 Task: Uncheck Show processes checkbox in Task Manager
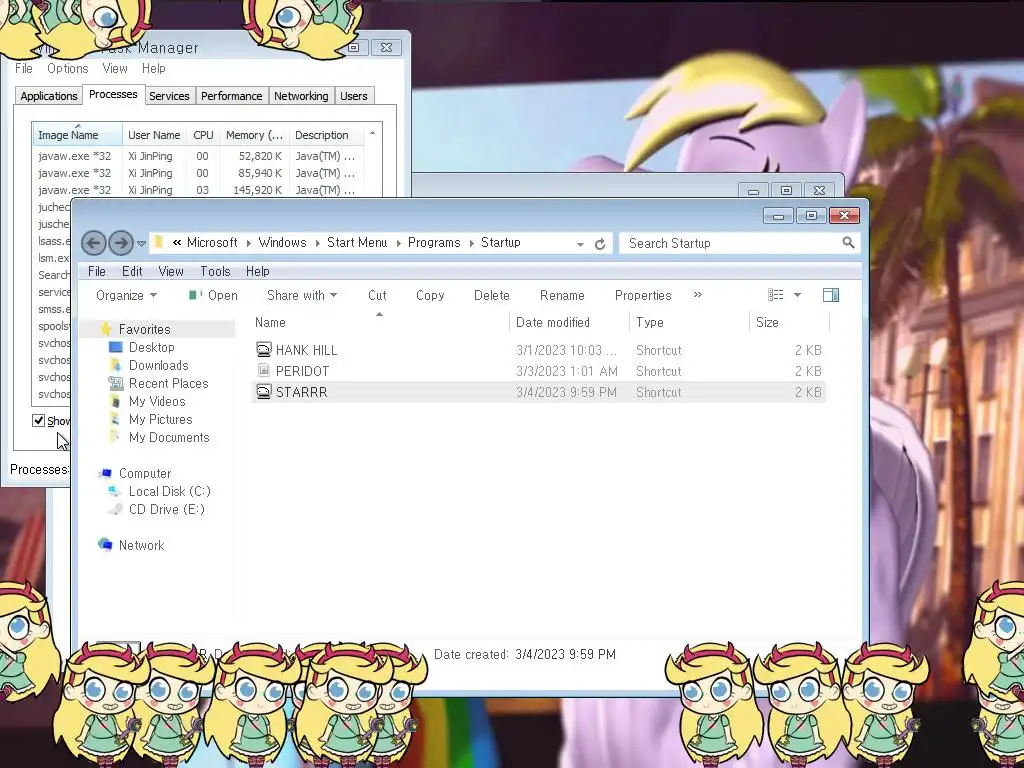[39, 421]
